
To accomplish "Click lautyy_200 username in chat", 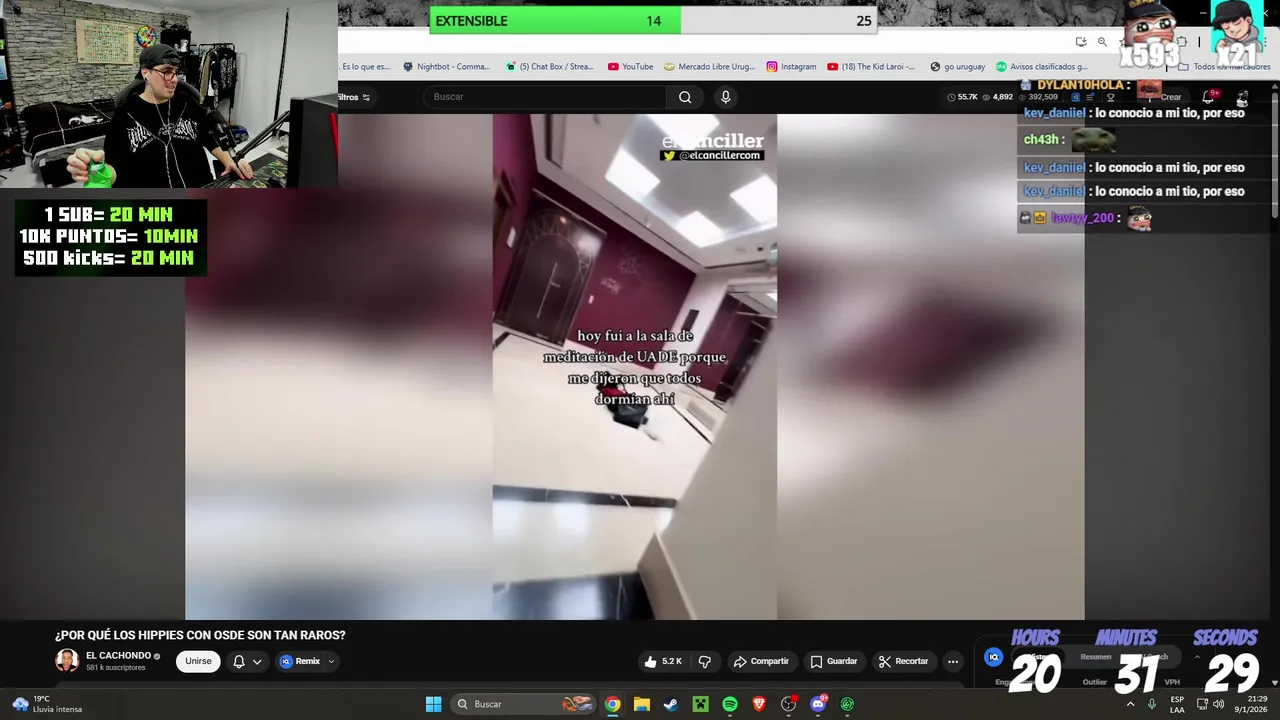I will (x=1082, y=218).
